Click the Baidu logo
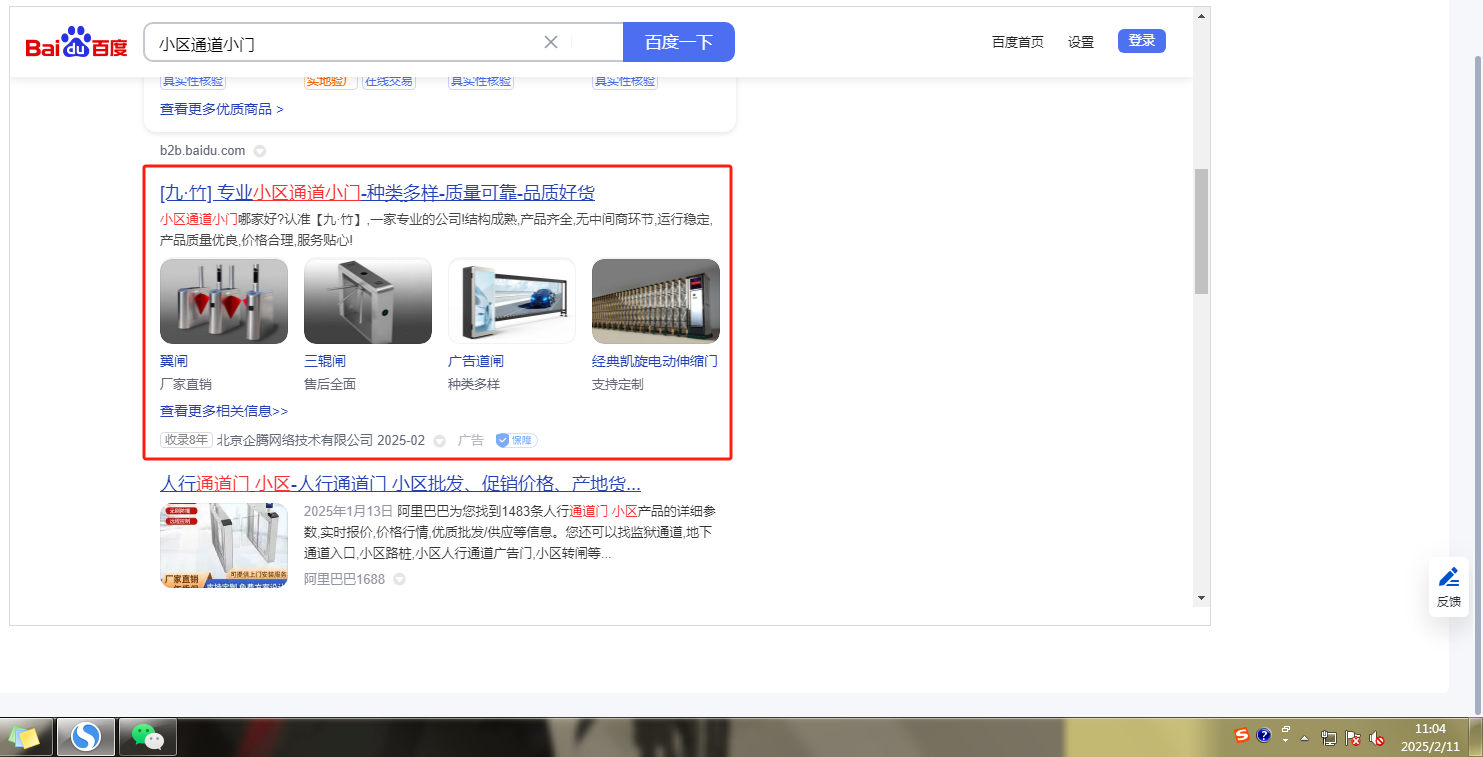Screen dimensions: 1483x757 [77, 44]
